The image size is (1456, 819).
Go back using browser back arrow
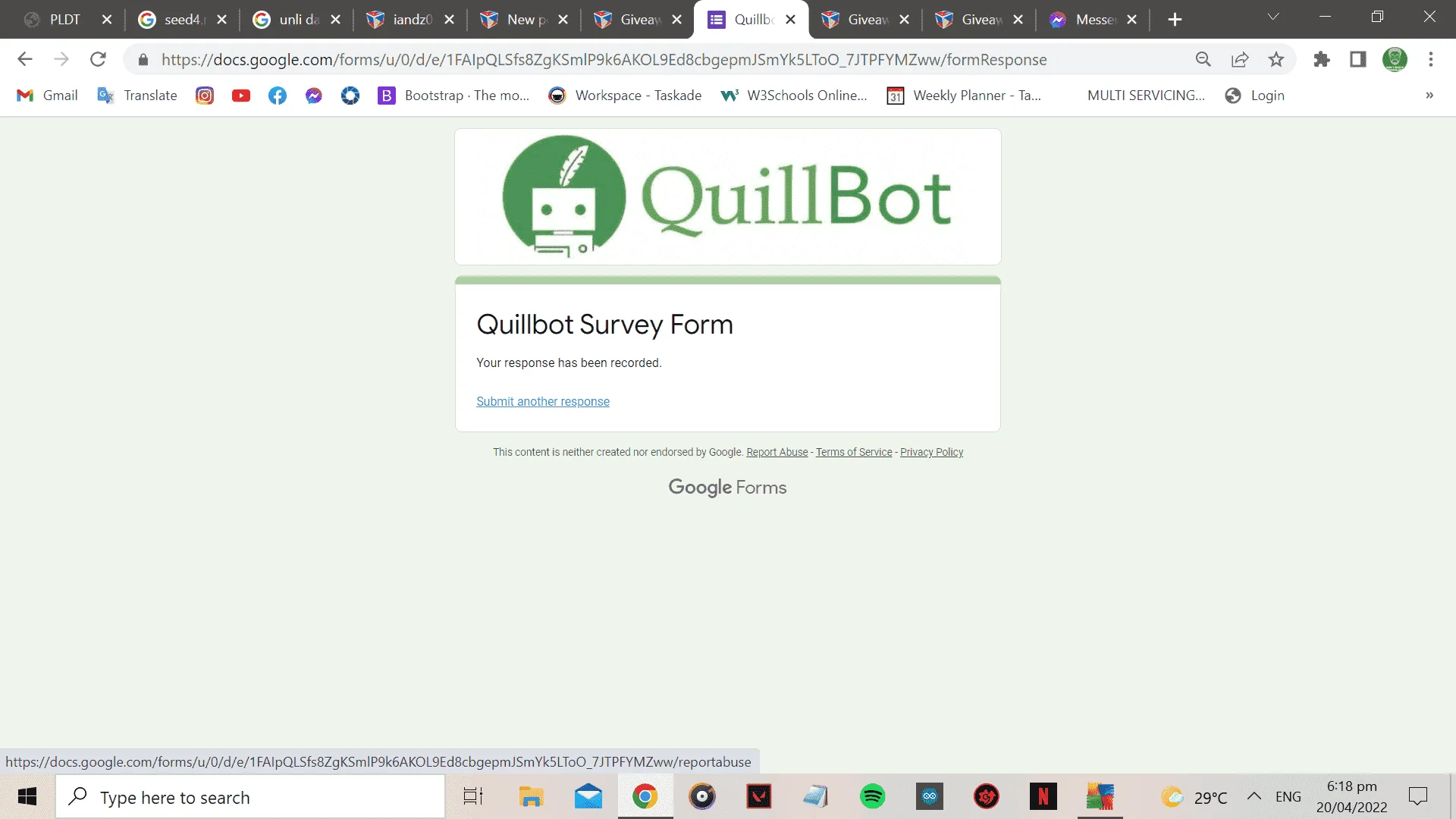point(25,59)
